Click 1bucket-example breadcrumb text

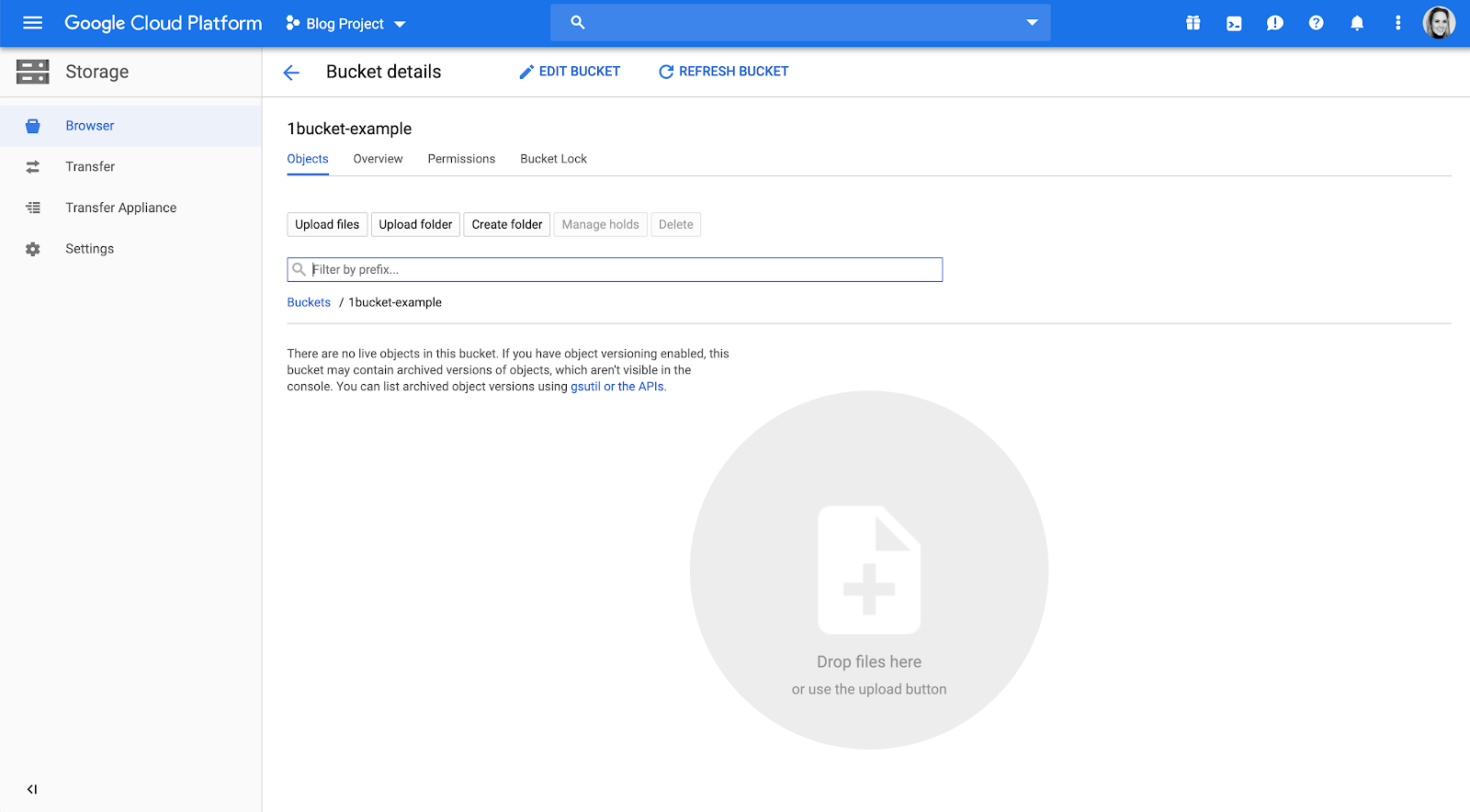pyautogui.click(x=395, y=302)
